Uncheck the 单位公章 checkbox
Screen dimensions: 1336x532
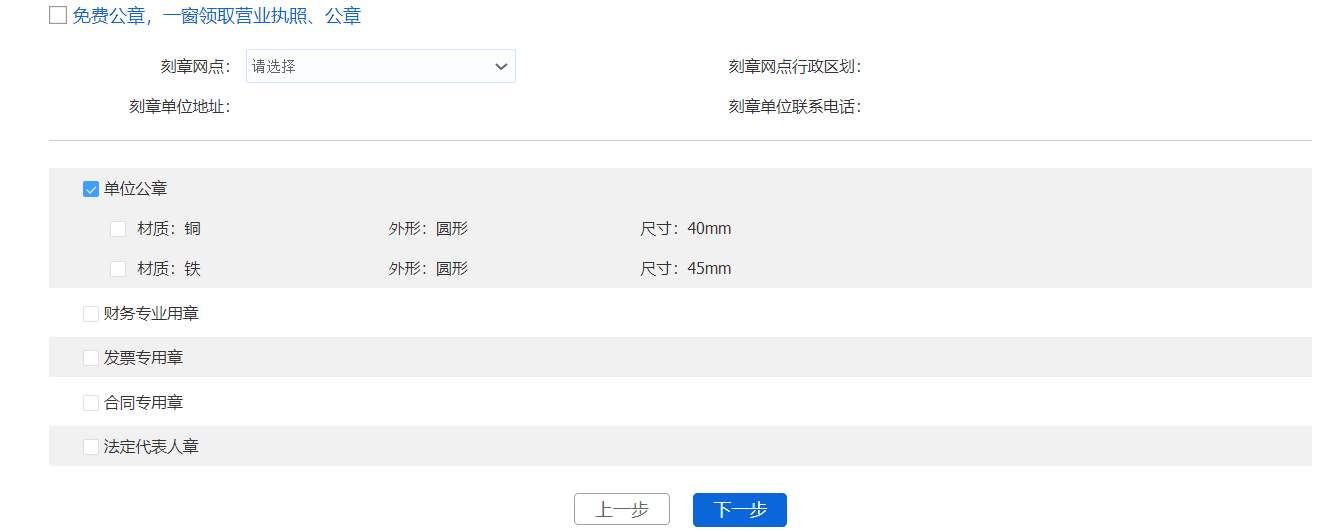click(x=91, y=189)
